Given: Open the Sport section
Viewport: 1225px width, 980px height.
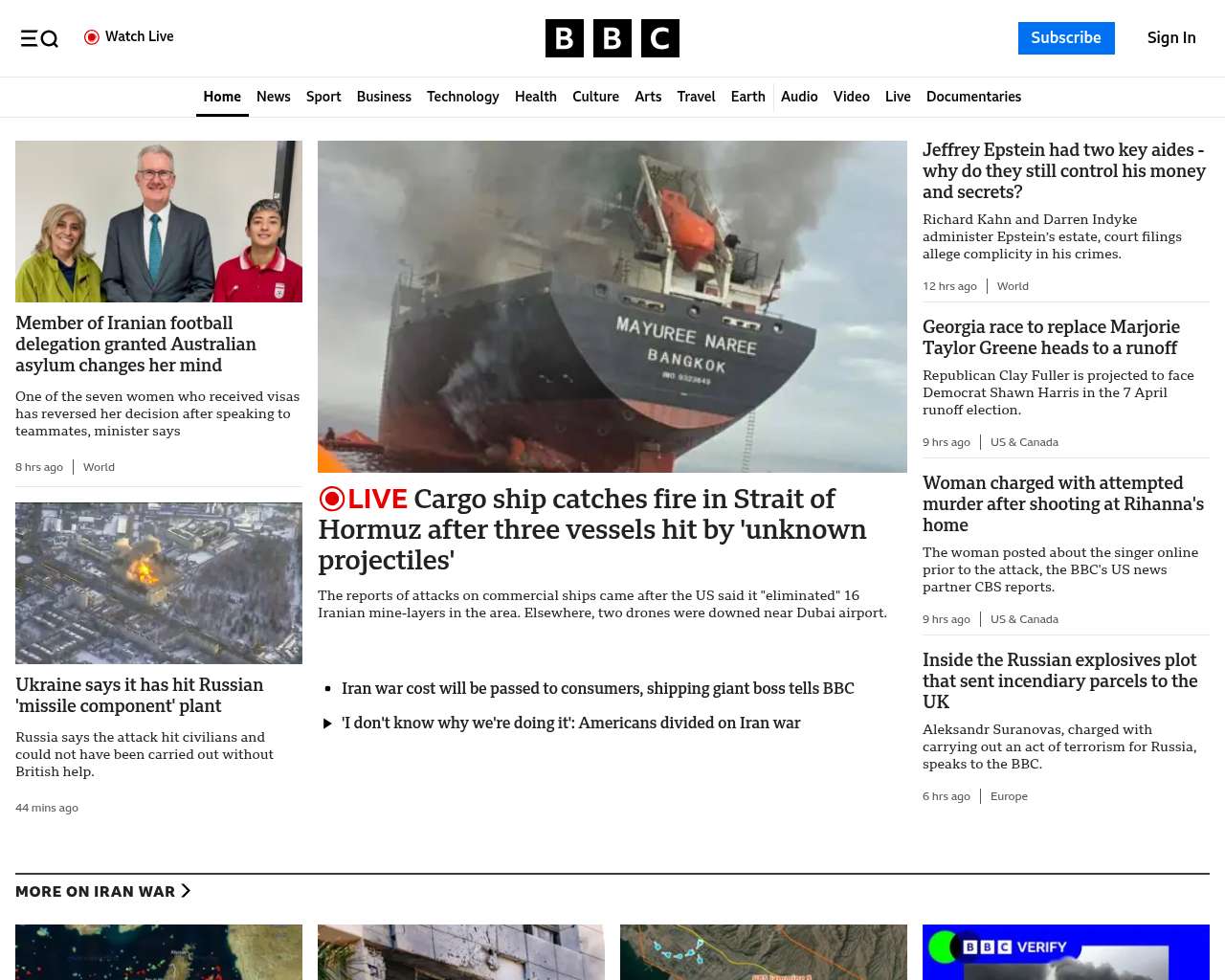Looking at the screenshot, I should [323, 97].
